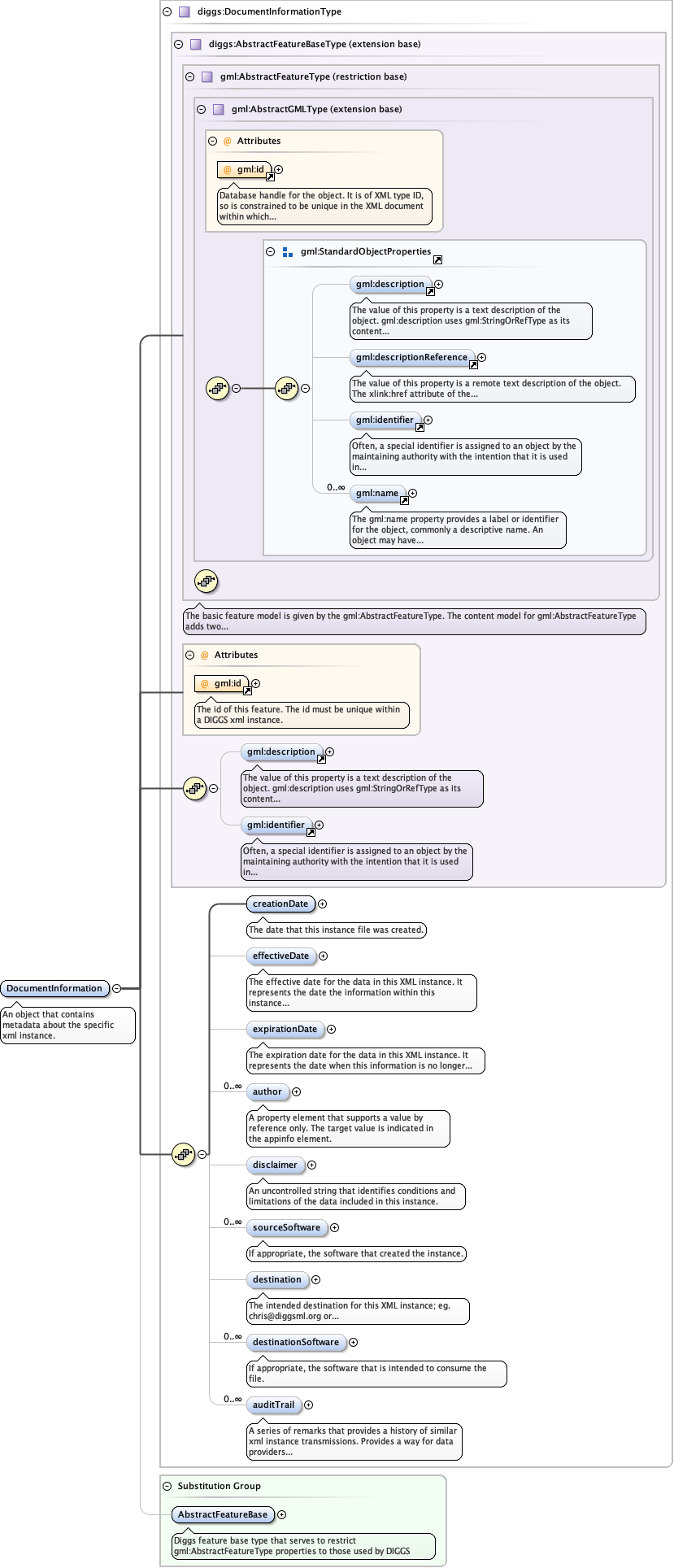Click the purple gml:AbstractFeatureType type icon
Screen dimensions: 674x1568
207,77
